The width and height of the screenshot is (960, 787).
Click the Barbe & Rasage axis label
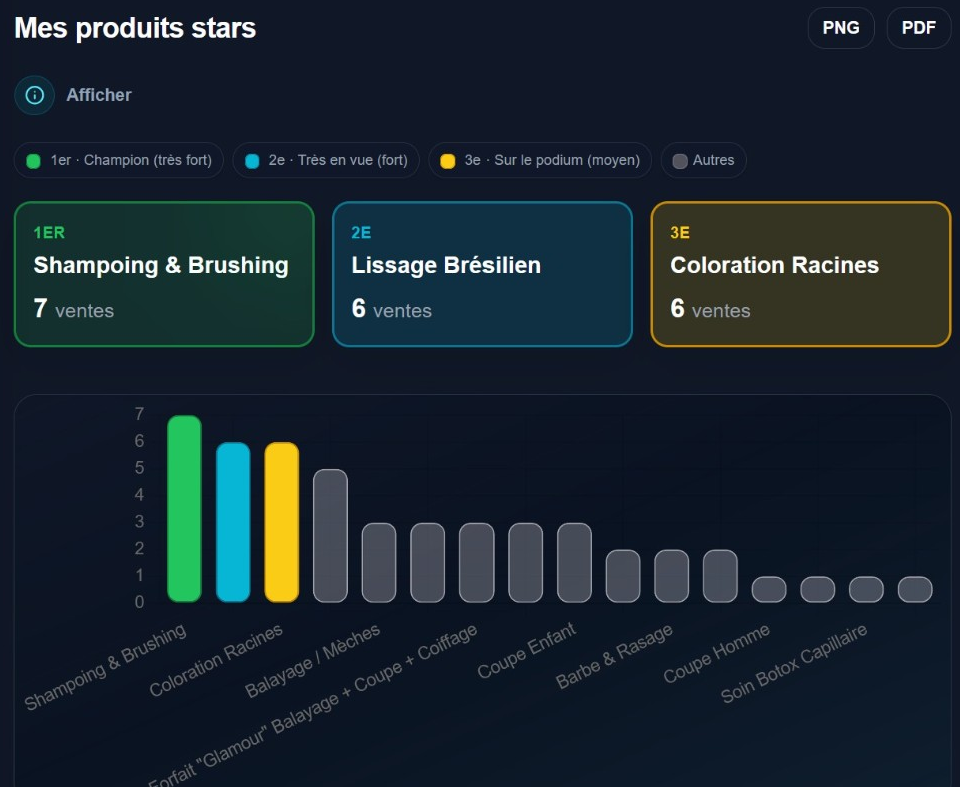(614, 656)
